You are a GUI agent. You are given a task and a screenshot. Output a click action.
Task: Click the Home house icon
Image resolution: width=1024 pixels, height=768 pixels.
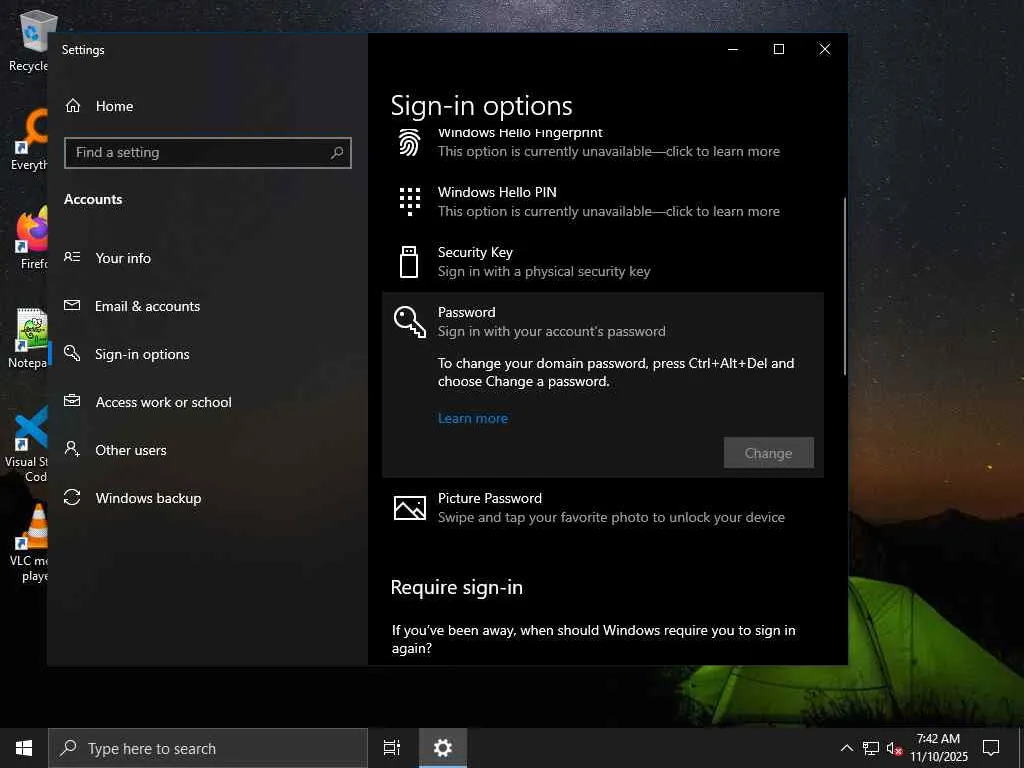pyautogui.click(x=72, y=105)
